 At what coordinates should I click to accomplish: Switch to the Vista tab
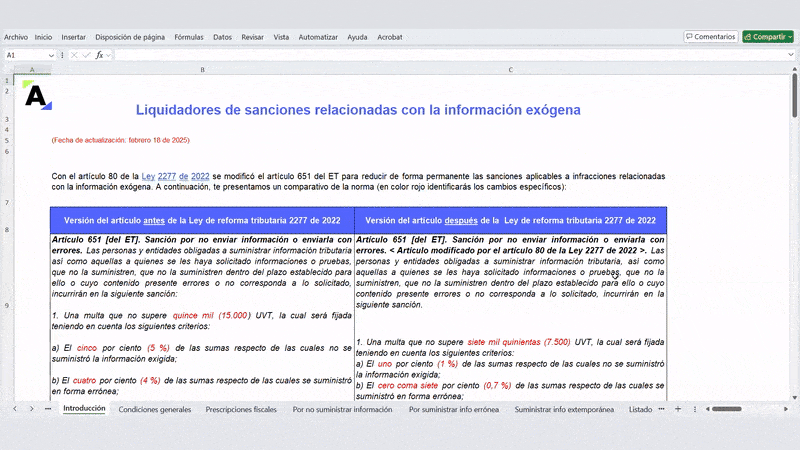(281, 37)
